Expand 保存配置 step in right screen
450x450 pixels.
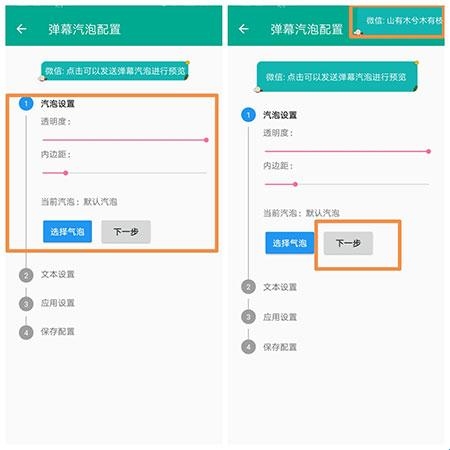click(280, 347)
